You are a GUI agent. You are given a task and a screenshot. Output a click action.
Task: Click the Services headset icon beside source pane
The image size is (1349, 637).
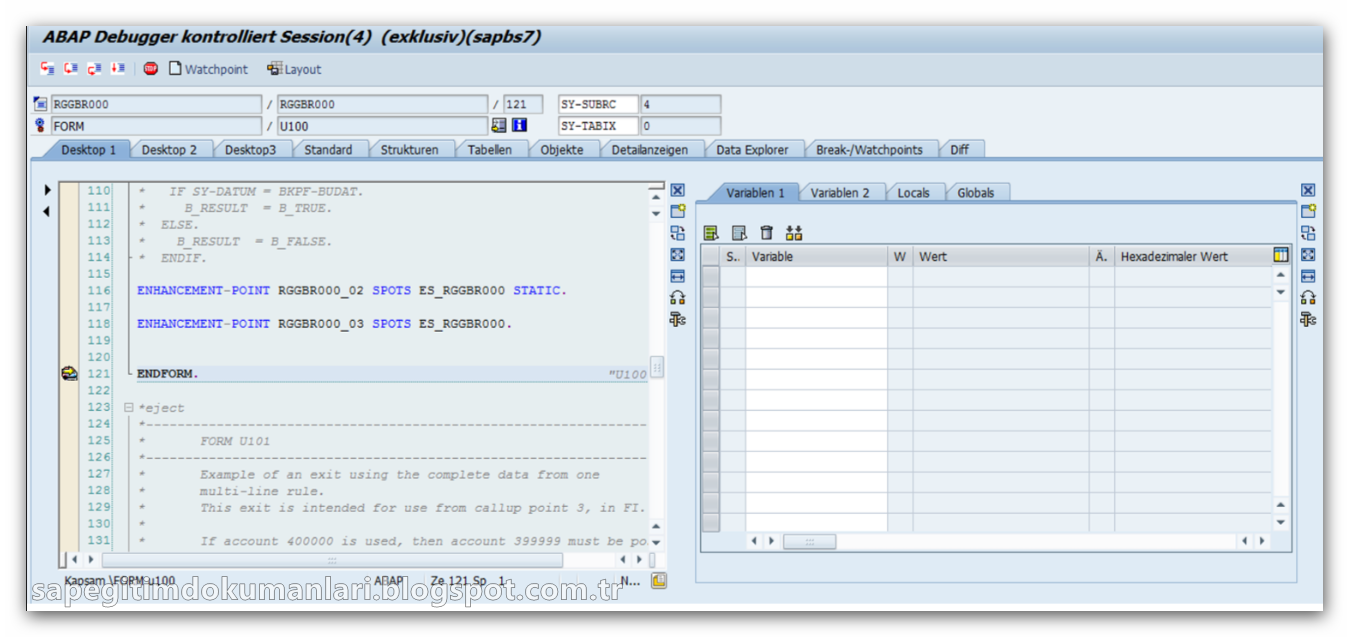click(x=677, y=297)
